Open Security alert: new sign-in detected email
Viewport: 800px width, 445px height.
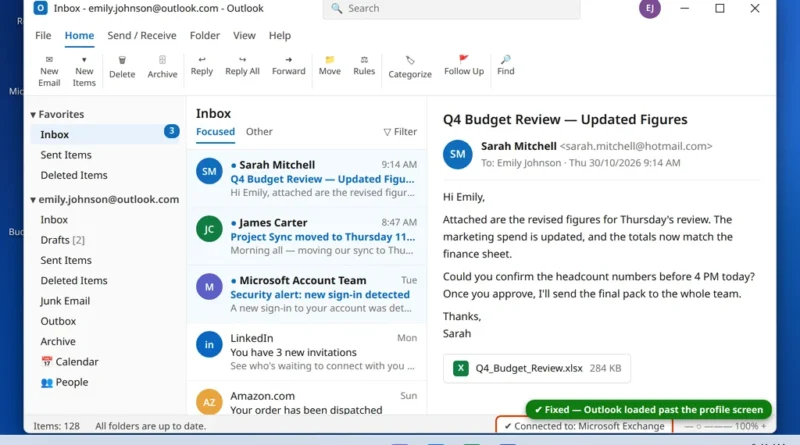(x=307, y=294)
